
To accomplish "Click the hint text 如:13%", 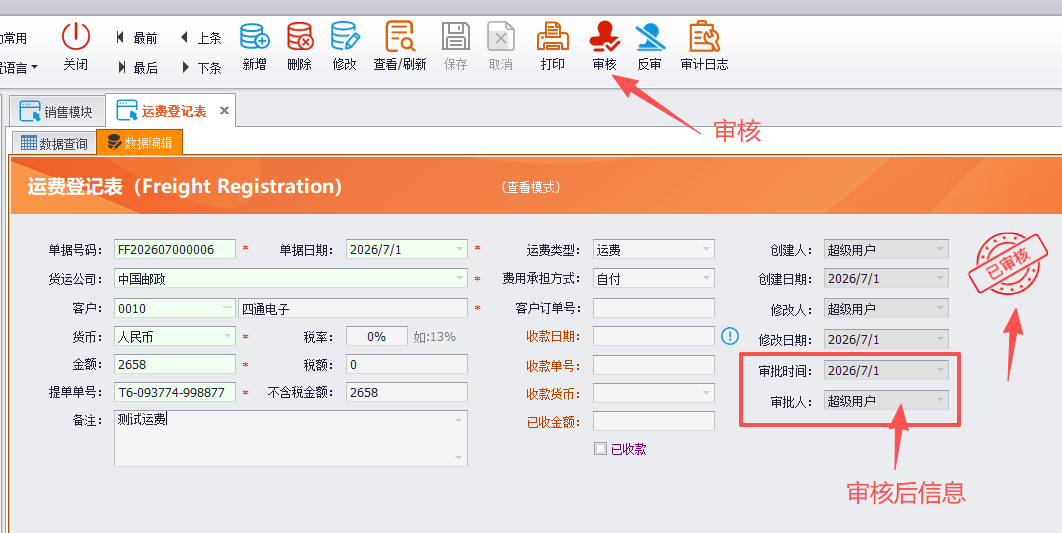I will pos(434,337).
